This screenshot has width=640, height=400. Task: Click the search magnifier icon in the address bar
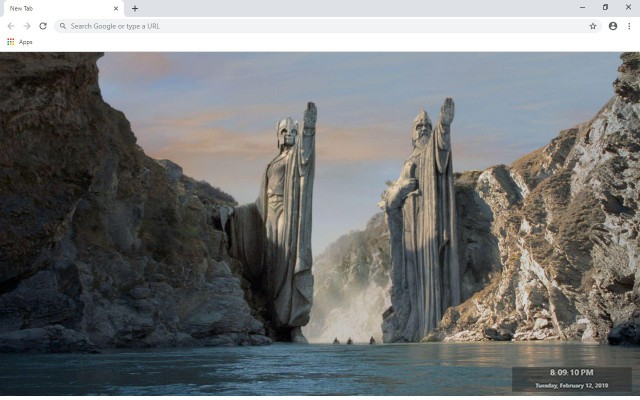coord(63,26)
